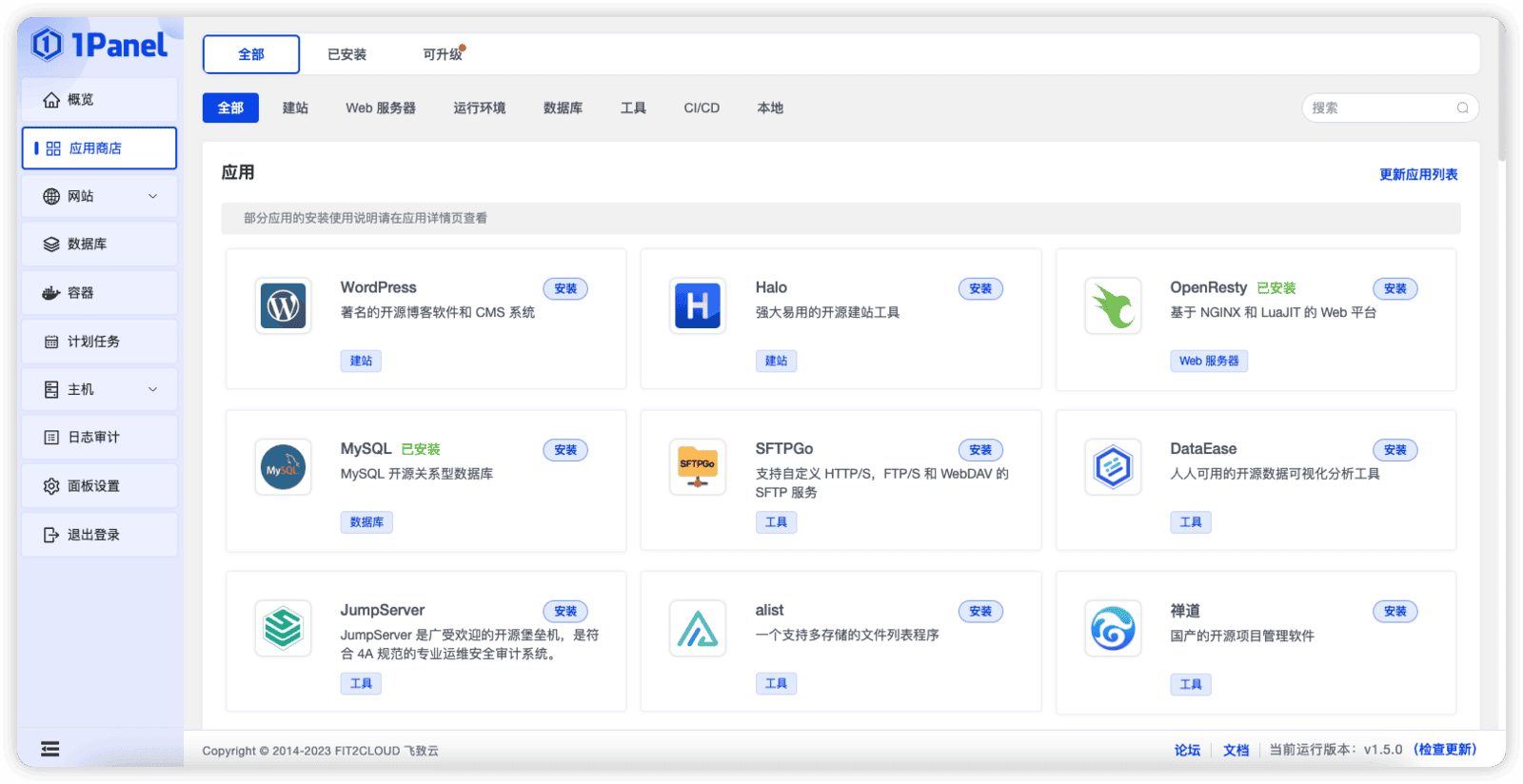Open the MySQL app icon
Image resolution: width=1523 pixels, height=784 pixels.
(x=284, y=467)
